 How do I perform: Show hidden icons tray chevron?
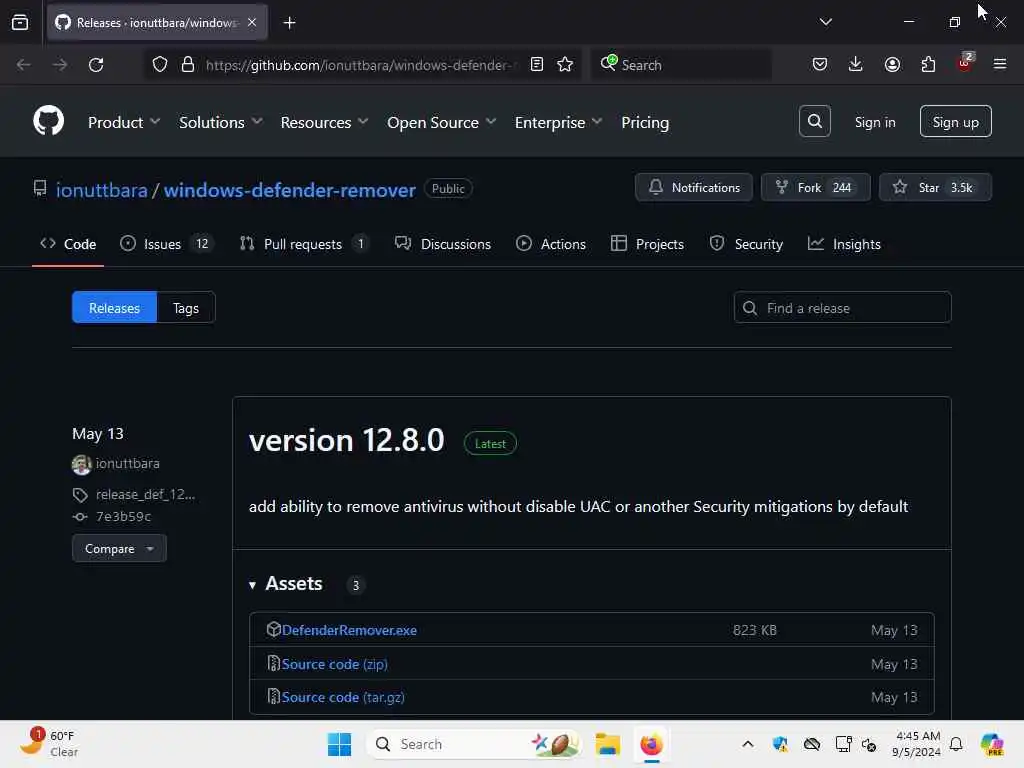click(x=748, y=744)
